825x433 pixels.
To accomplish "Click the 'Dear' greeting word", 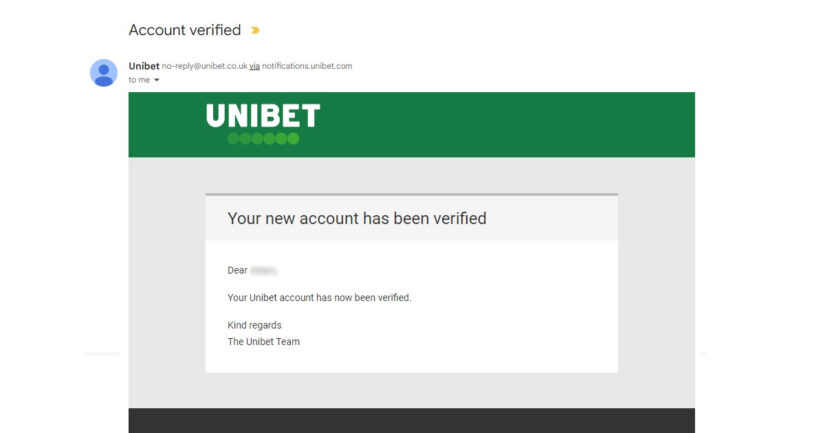I will [x=237, y=270].
